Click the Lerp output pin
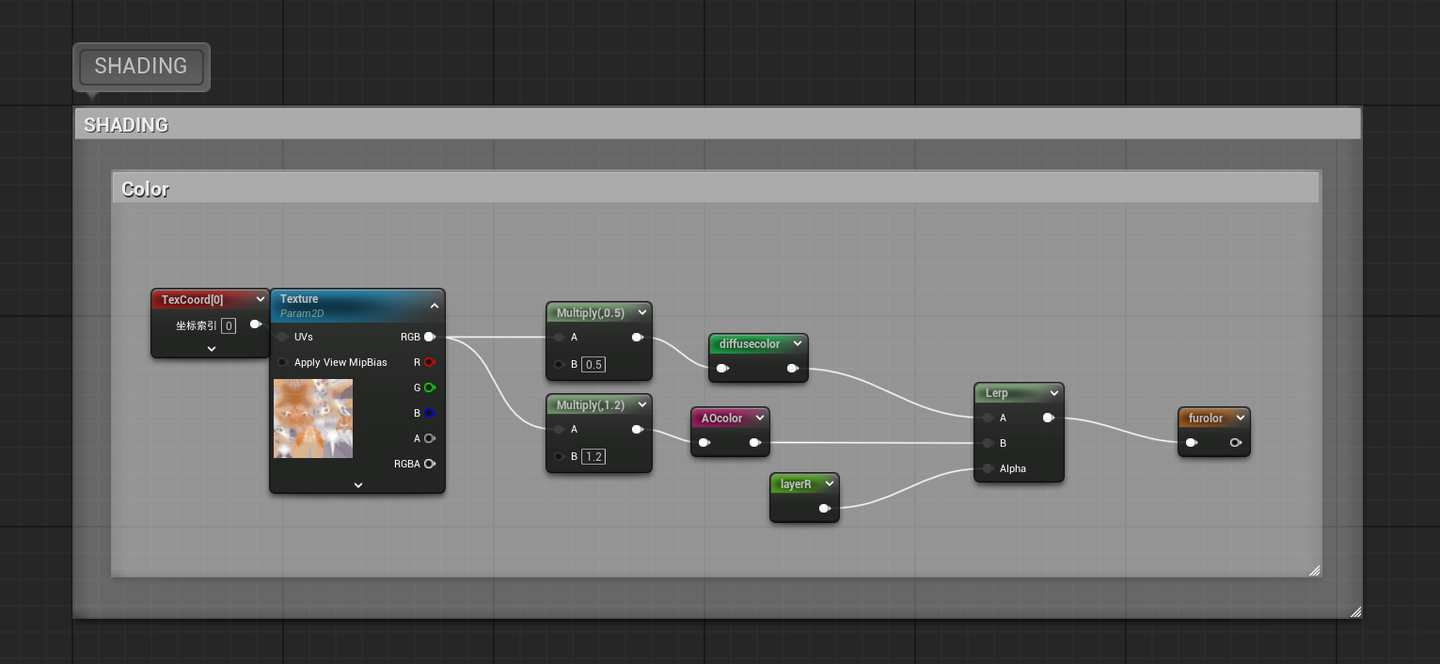This screenshot has width=1440, height=664. (x=1048, y=418)
